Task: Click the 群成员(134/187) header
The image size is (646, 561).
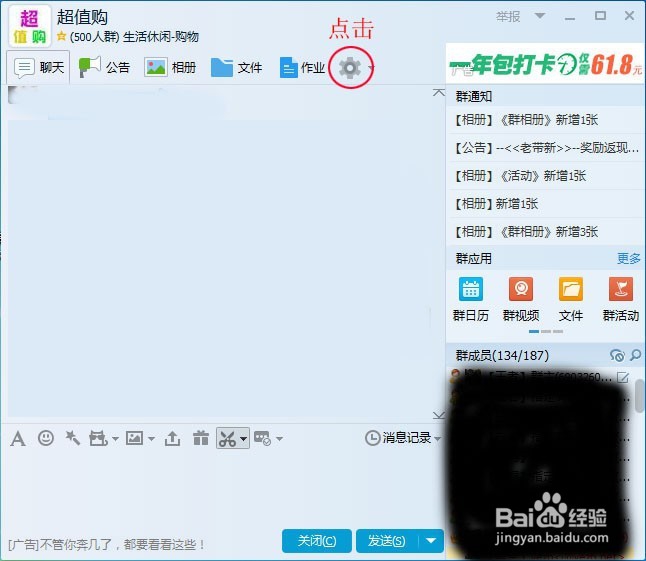Action: pos(502,355)
